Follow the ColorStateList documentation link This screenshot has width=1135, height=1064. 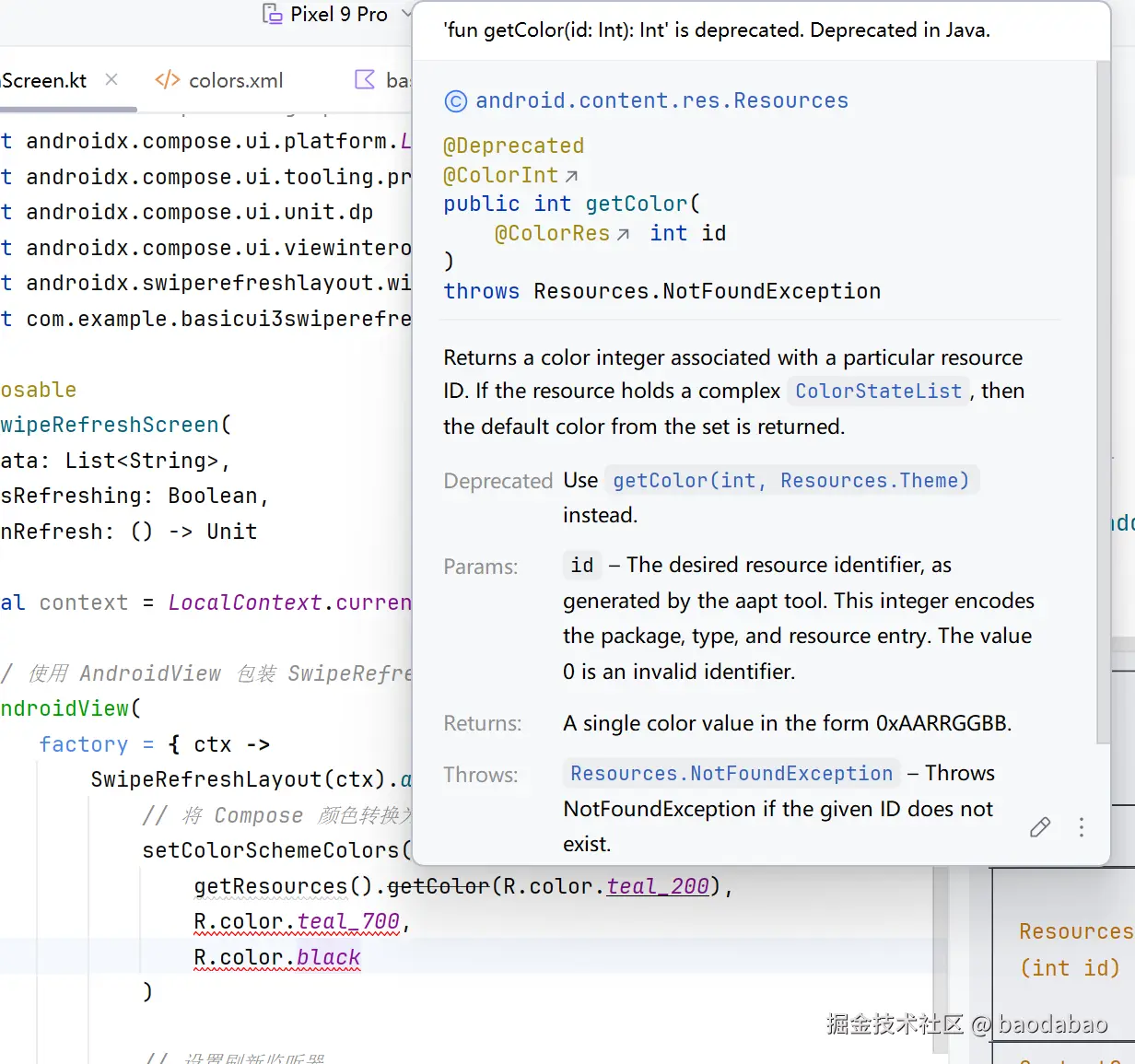[x=878, y=392]
